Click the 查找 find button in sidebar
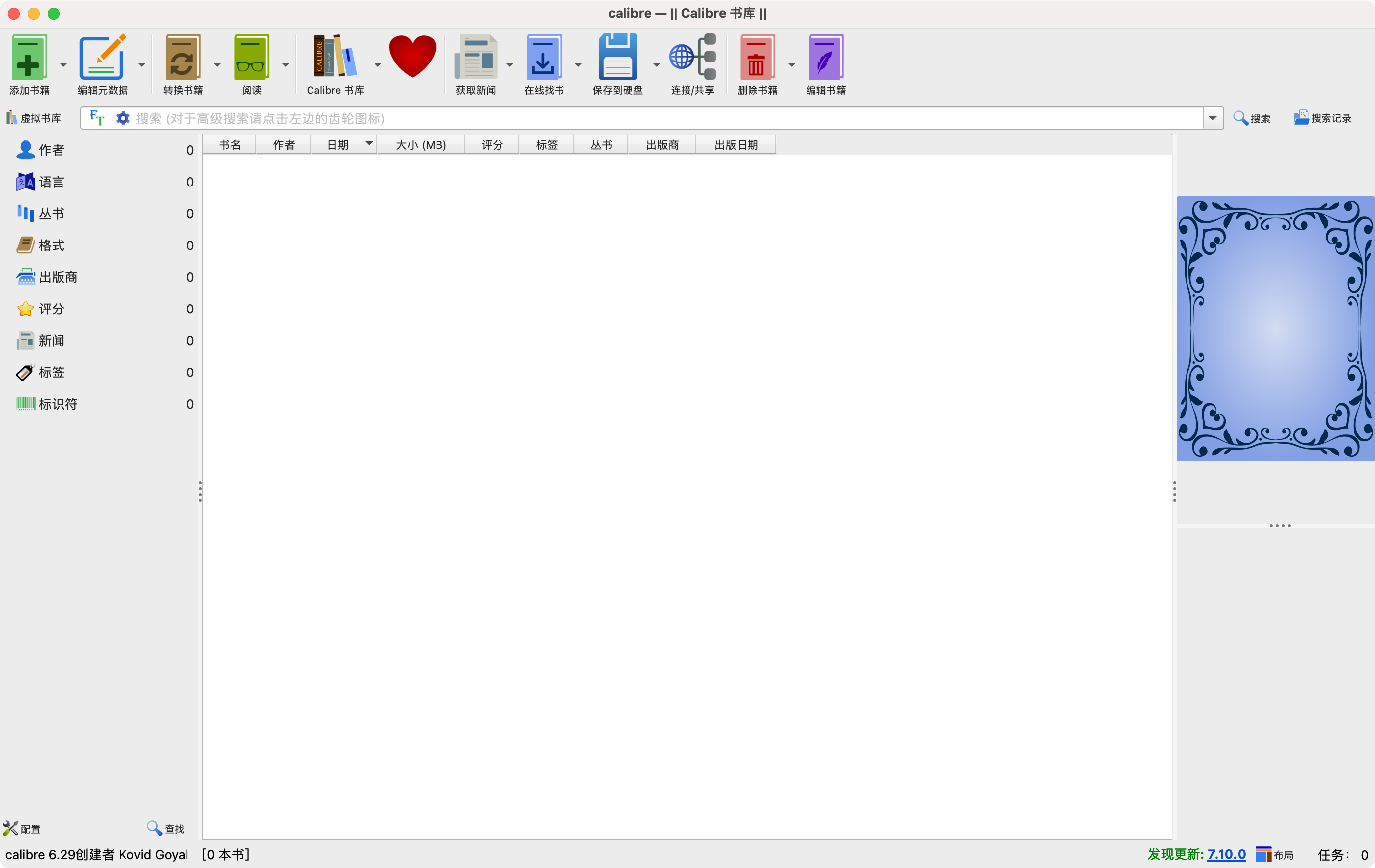 point(166,829)
